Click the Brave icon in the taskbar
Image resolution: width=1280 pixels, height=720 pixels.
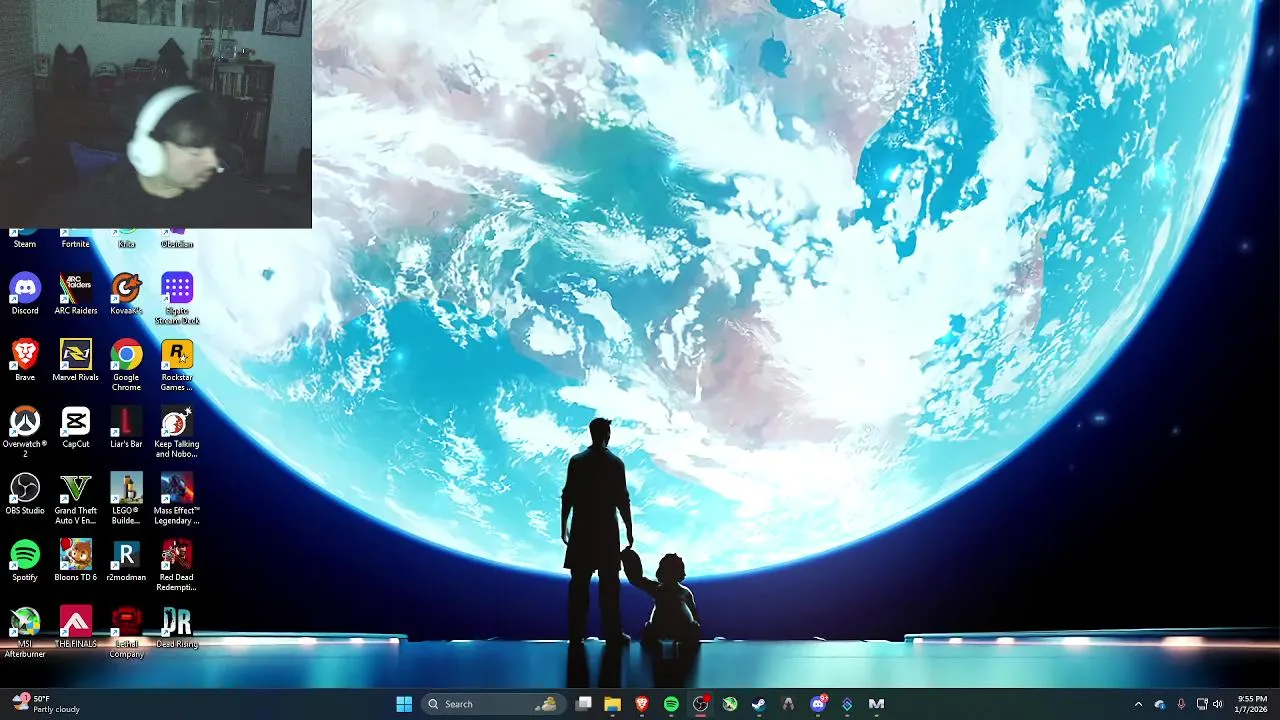[x=642, y=704]
